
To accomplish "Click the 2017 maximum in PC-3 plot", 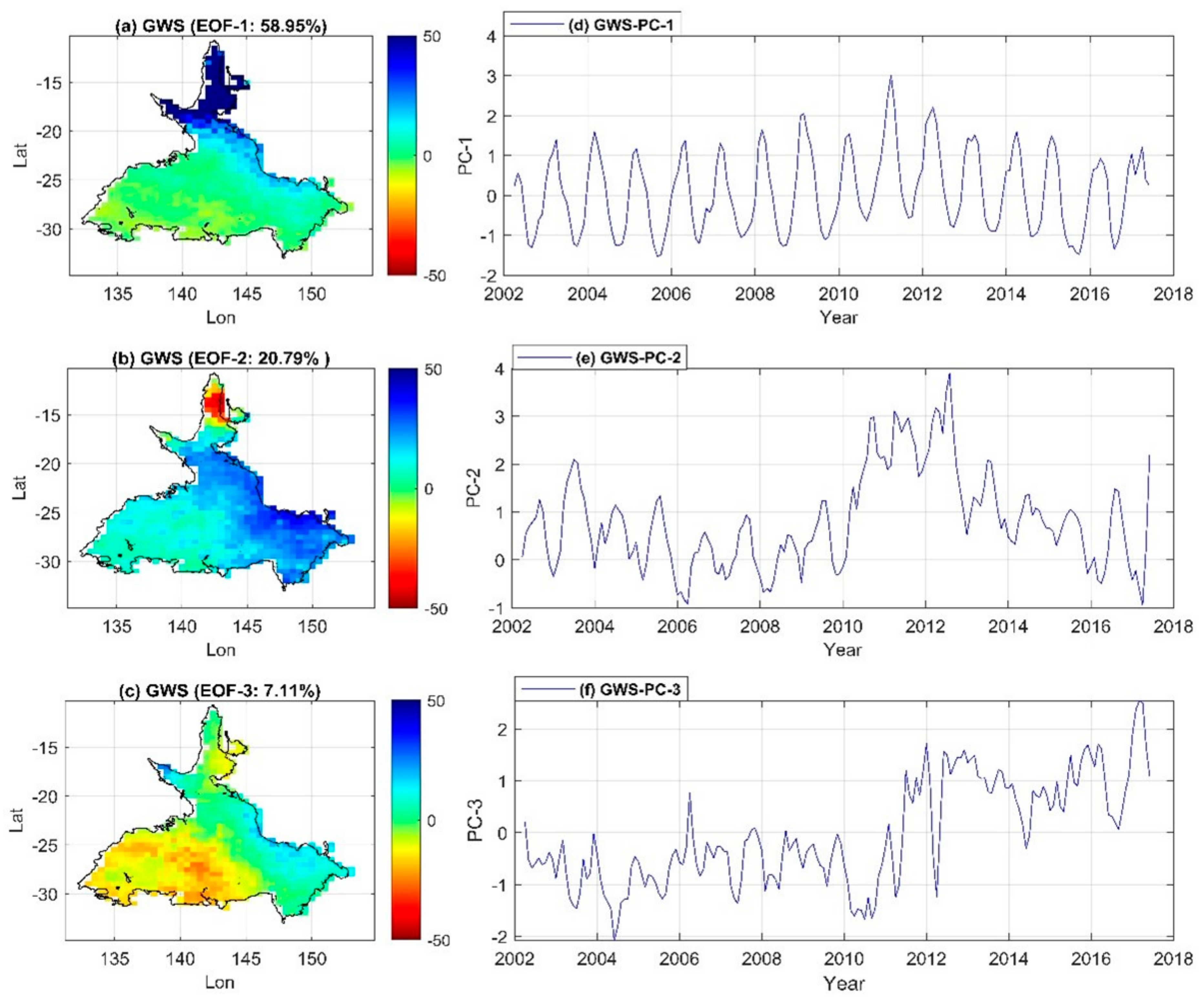I will (1140, 702).
